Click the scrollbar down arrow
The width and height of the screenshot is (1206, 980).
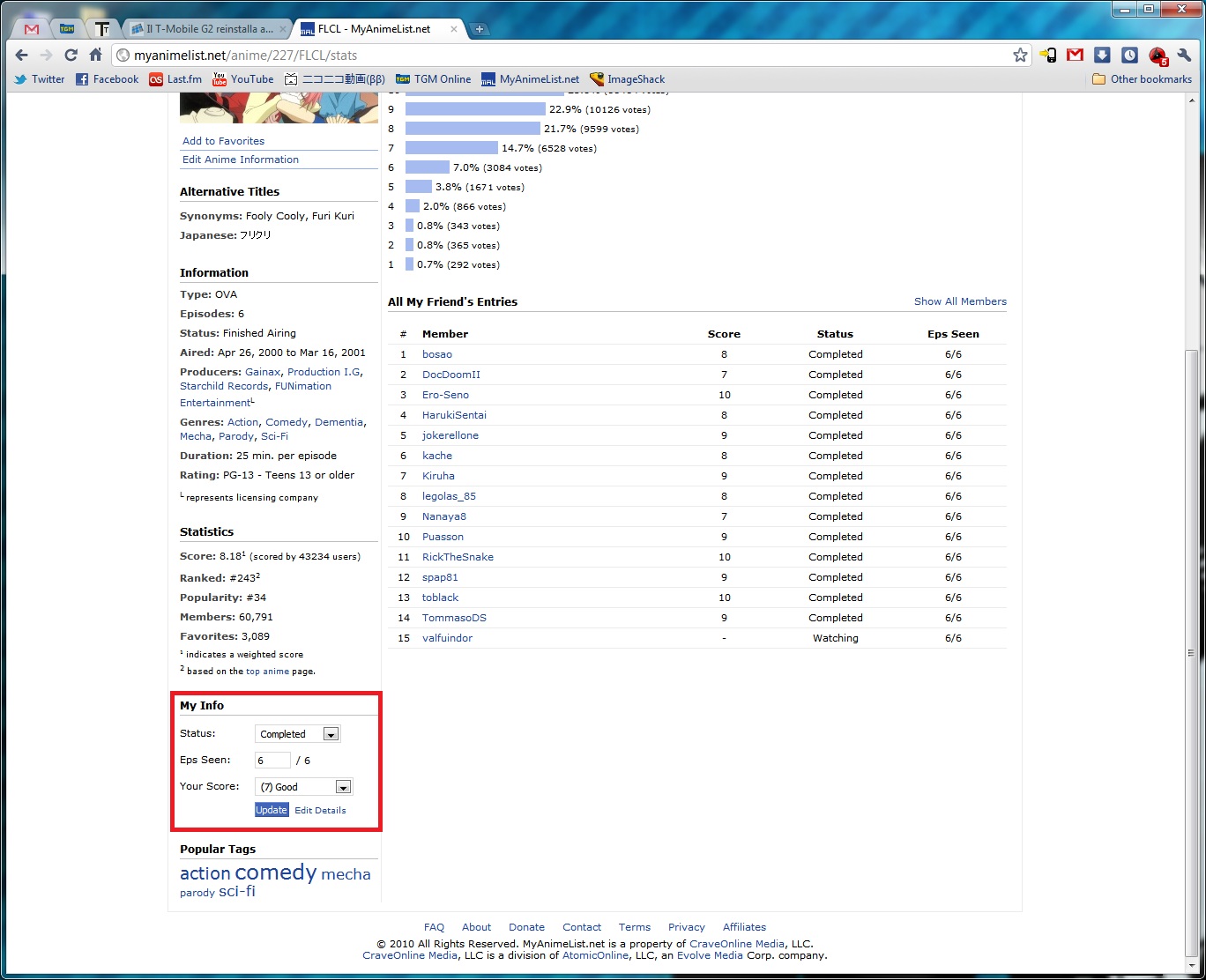(x=1191, y=966)
